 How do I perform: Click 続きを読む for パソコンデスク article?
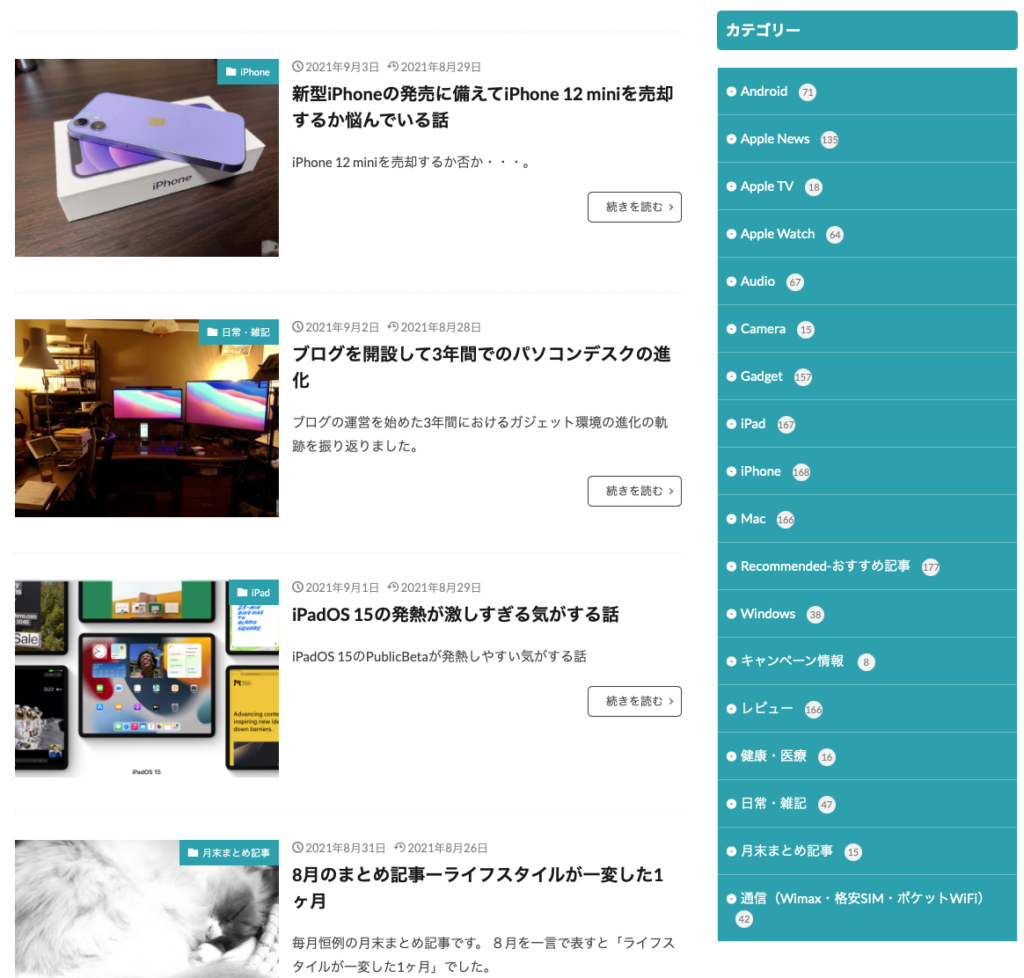[634, 491]
